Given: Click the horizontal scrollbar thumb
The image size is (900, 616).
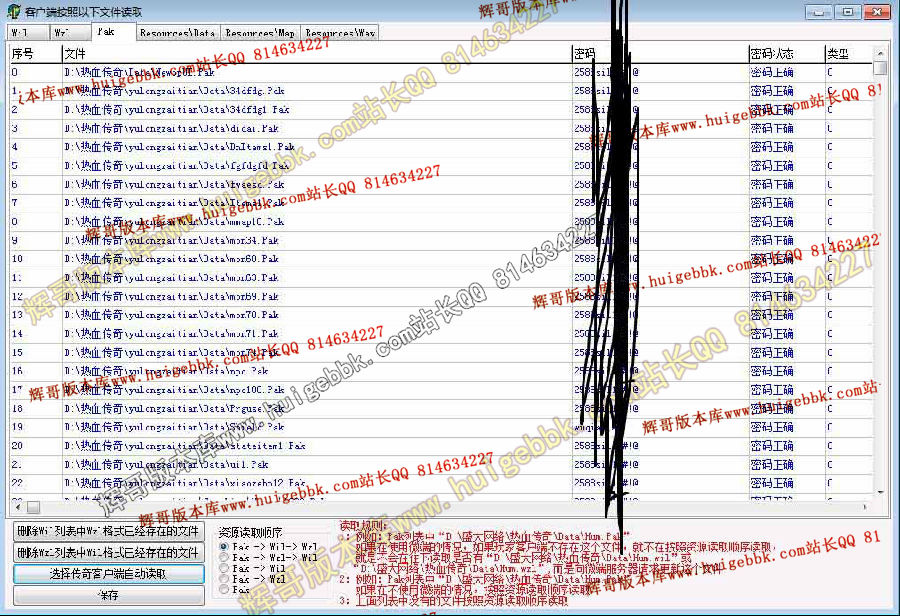Looking at the screenshot, I should 33,507.
